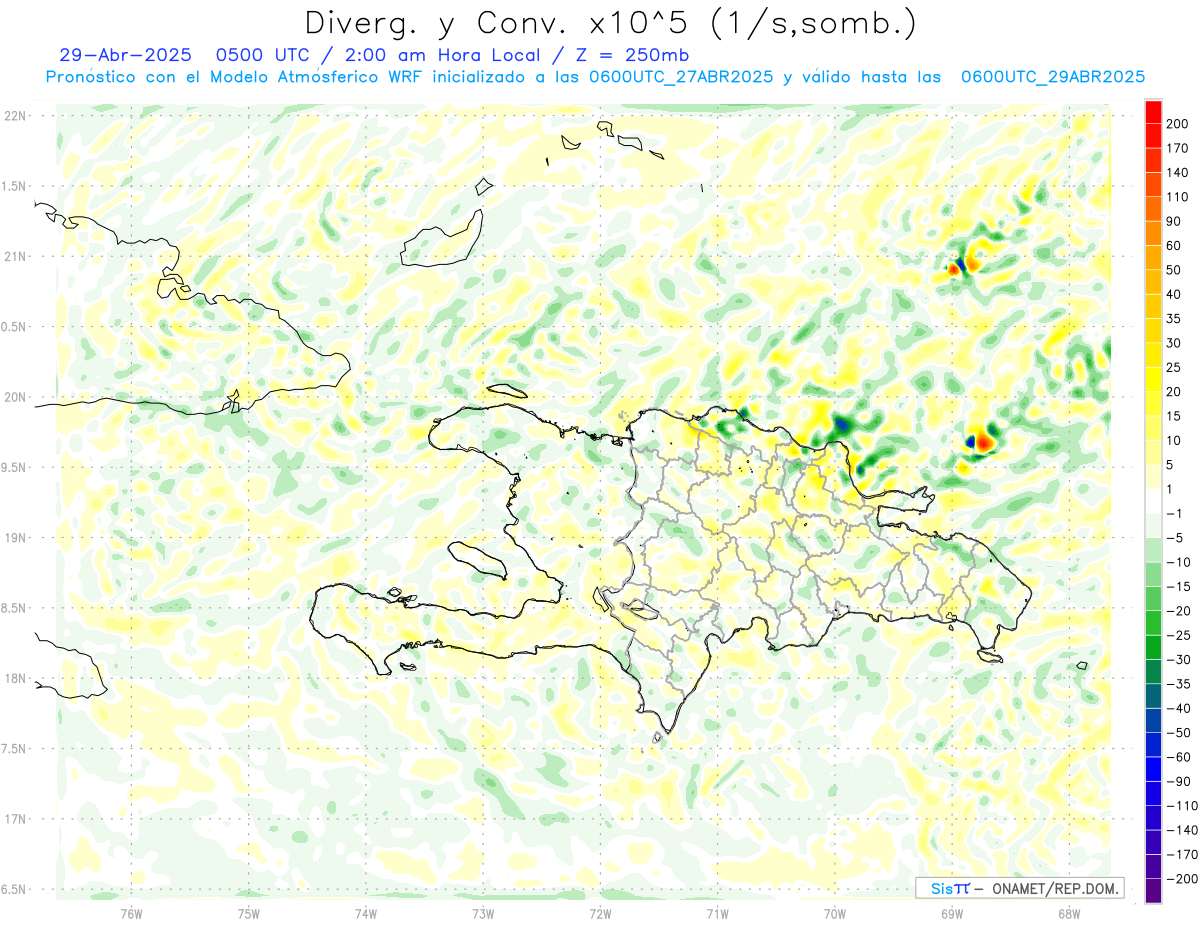The width and height of the screenshot is (1200, 927).
Task: Click the 73W longitude label
Action: (483, 914)
